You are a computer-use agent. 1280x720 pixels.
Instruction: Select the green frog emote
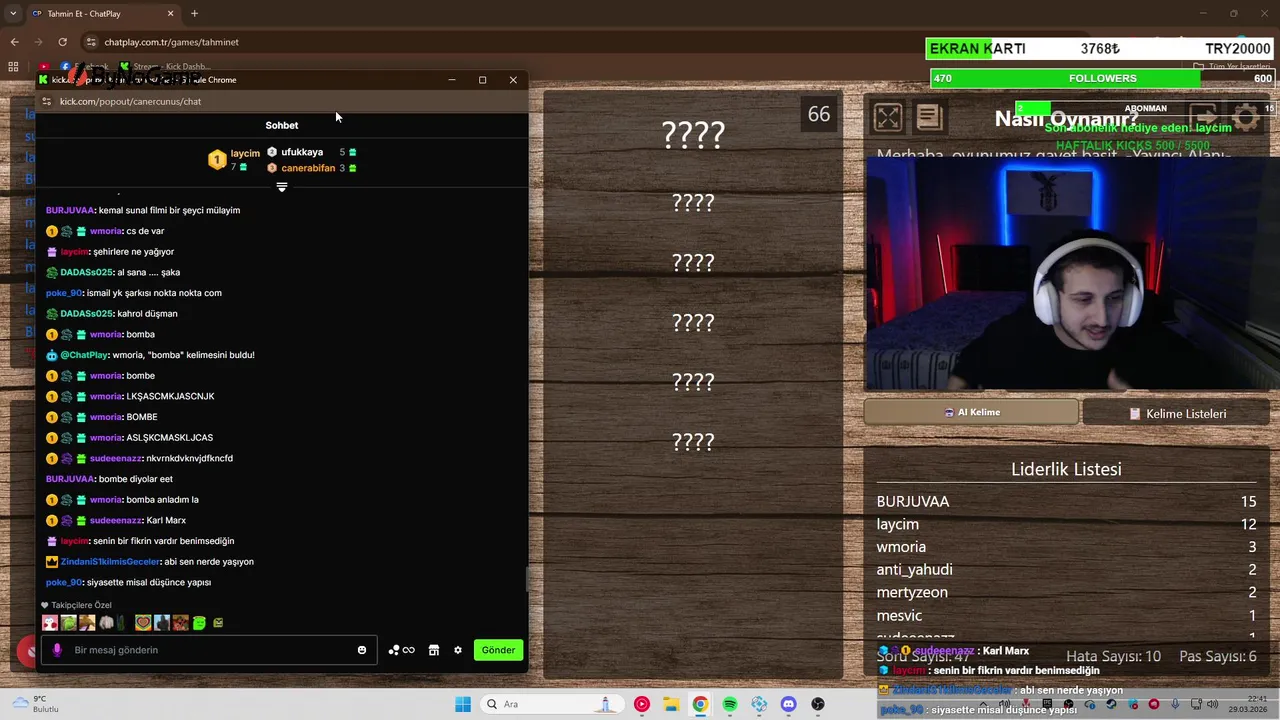pos(68,623)
